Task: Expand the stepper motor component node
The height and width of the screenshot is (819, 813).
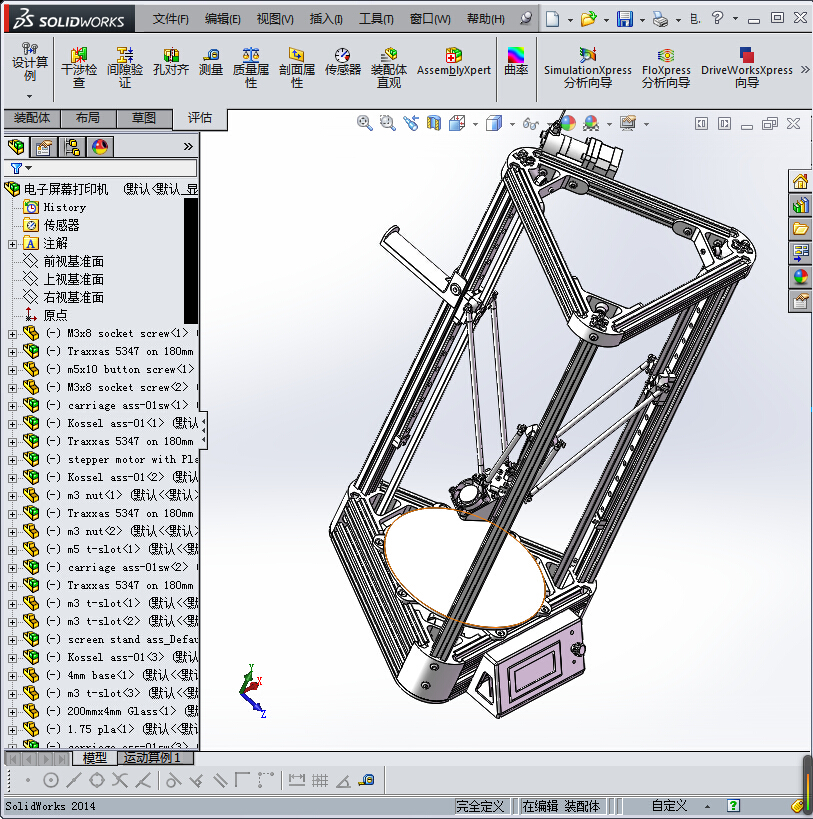Action: point(12,460)
